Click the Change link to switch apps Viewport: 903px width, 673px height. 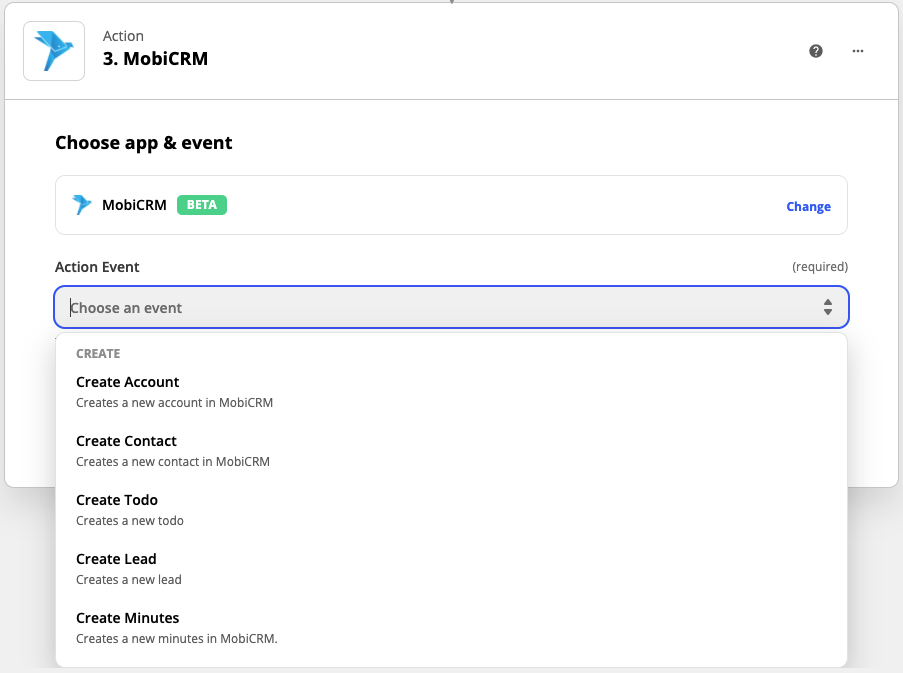808,206
